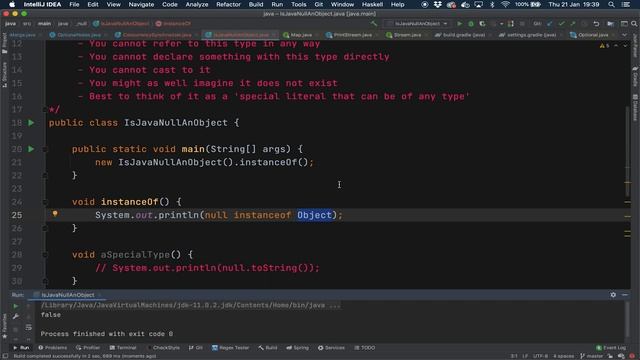Open the Services tool window
The image size is (640, 360).
point(331,348)
